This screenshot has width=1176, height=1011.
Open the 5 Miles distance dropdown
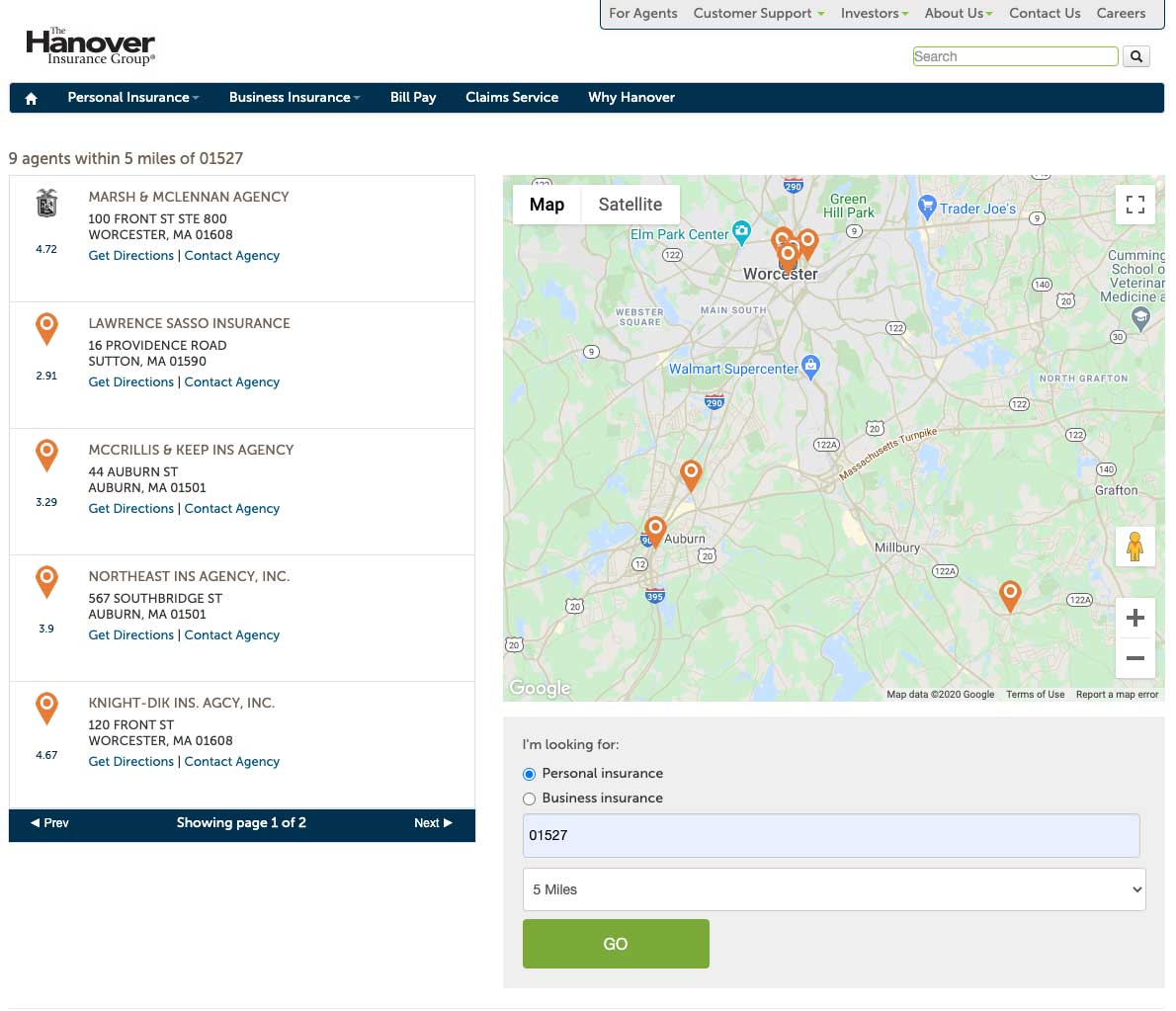pos(834,889)
